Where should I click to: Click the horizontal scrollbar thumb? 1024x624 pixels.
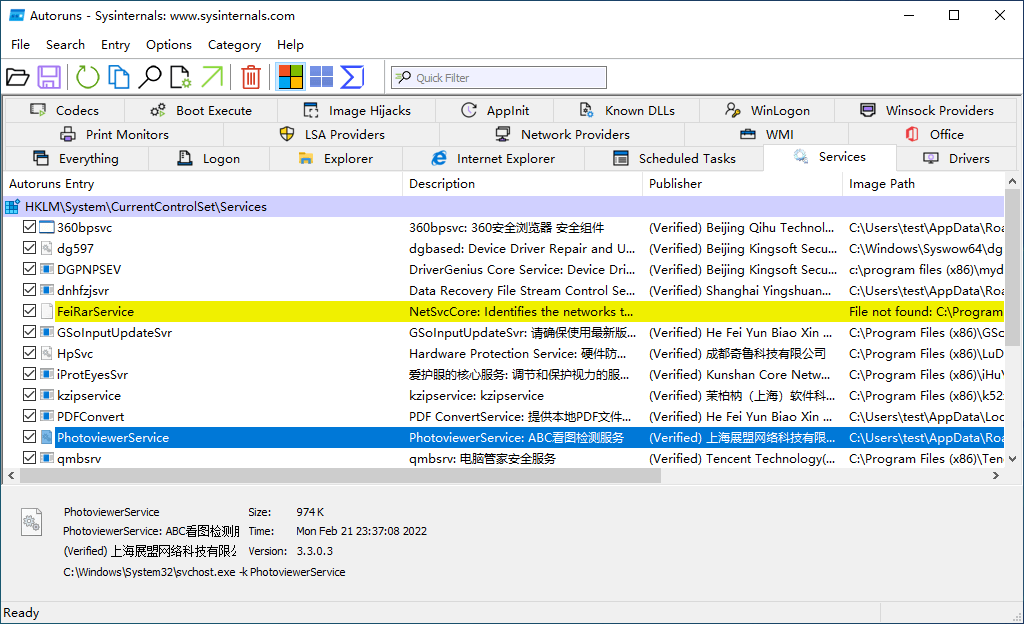pos(340,476)
